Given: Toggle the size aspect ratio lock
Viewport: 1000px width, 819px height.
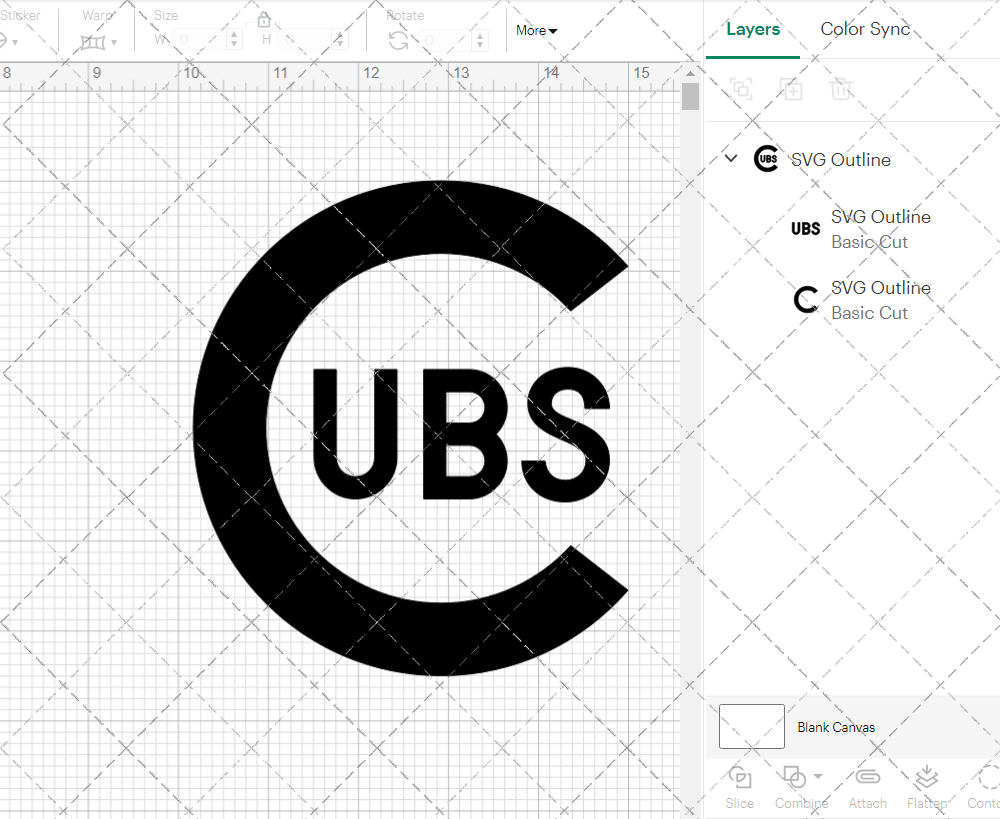Looking at the screenshot, I should click(x=263, y=19).
